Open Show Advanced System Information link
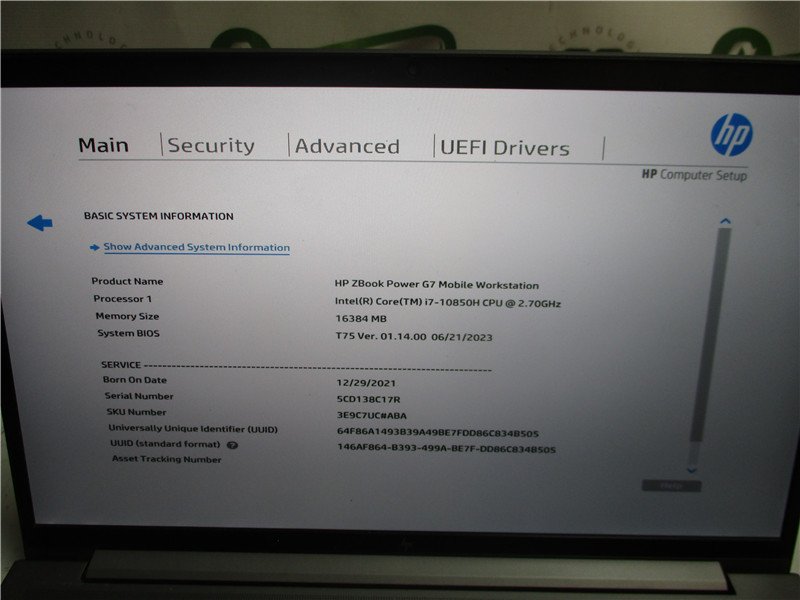800x600 pixels. pyautogui.click(x=196, y=247)
